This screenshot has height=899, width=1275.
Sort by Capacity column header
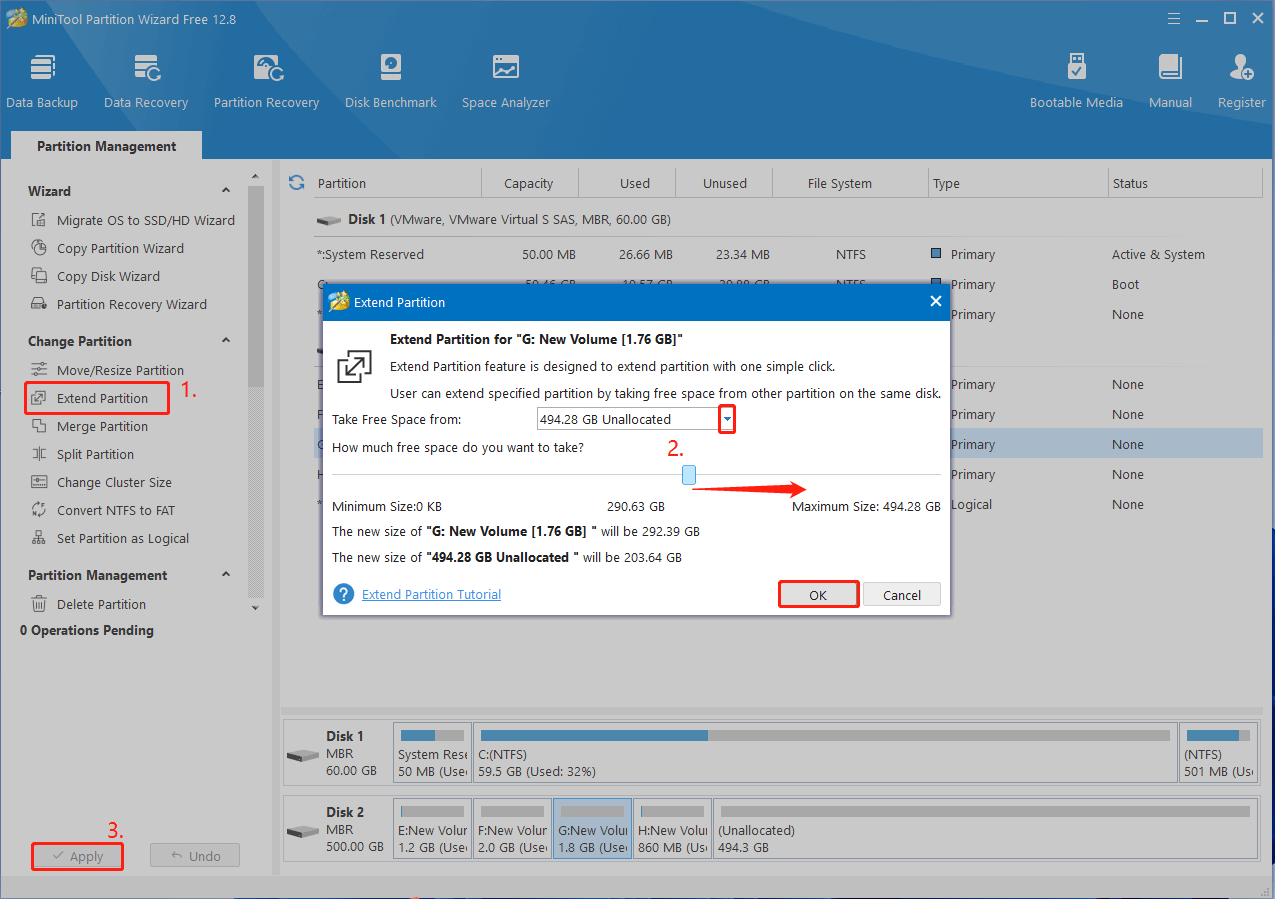coord(529,183)
